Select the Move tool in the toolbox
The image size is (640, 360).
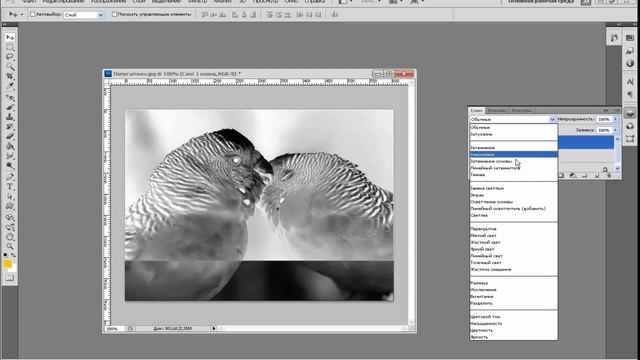tap(10, 38)
